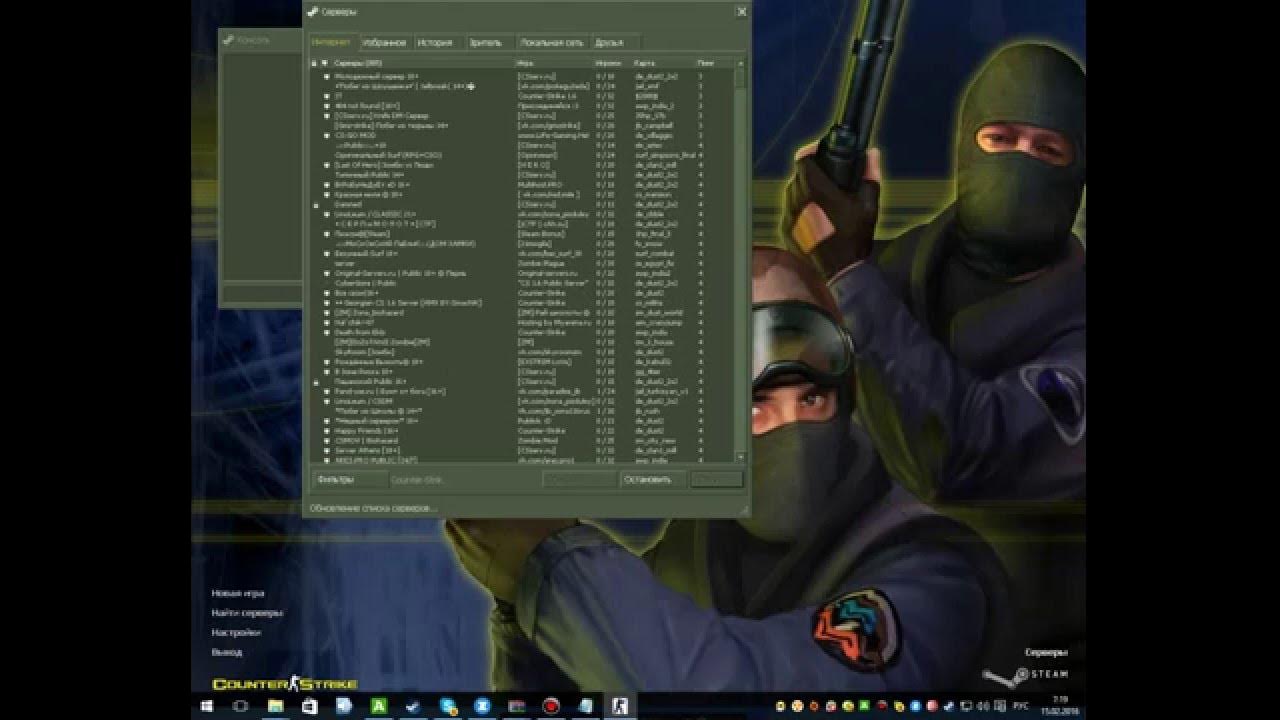Click the VAC shield icon beside Death from Skilz

(x=327, y=332)
